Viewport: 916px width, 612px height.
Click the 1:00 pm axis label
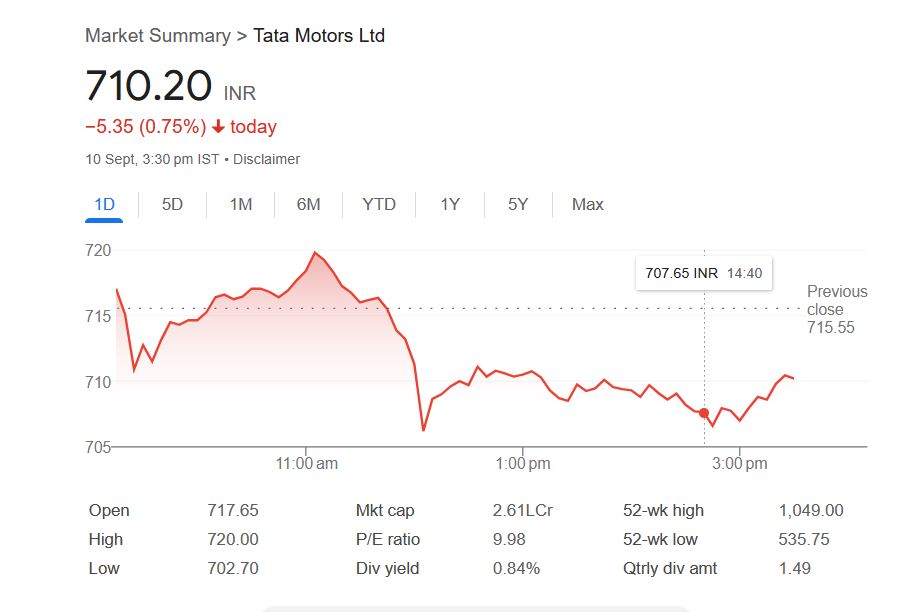(523, 464)
